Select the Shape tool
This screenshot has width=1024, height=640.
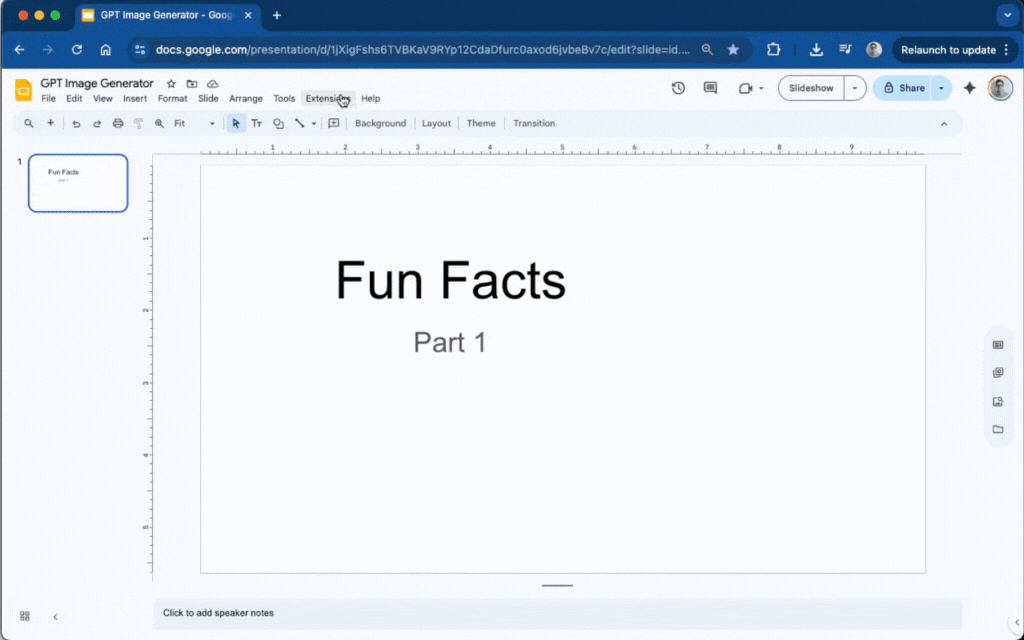pyautogui.click(x=278, y=124)
